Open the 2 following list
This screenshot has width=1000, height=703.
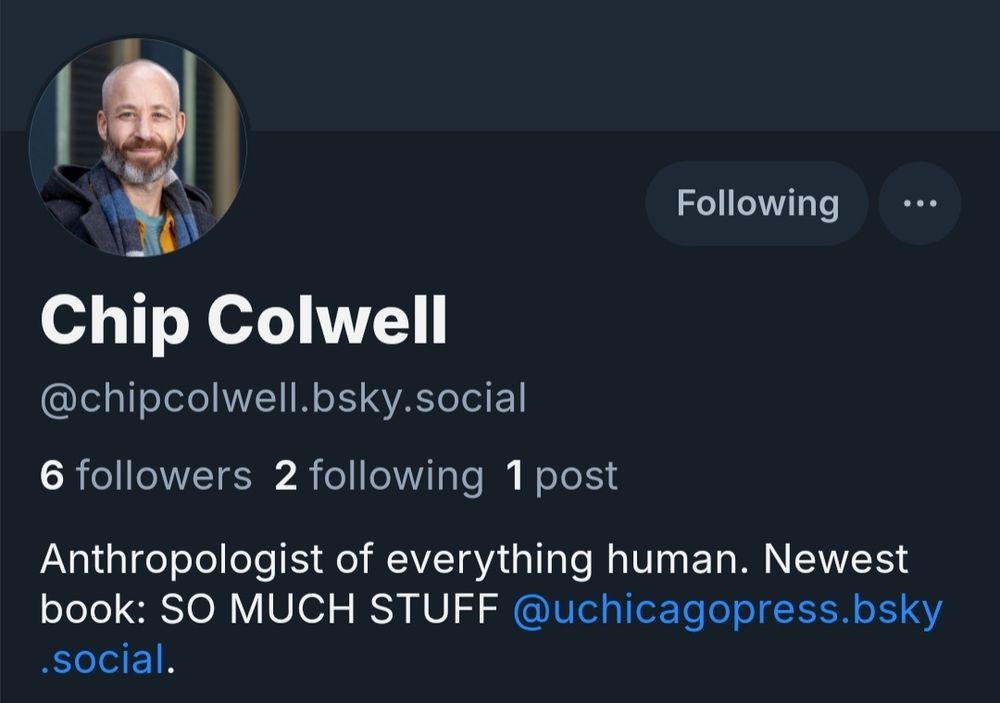pos(379,477)
